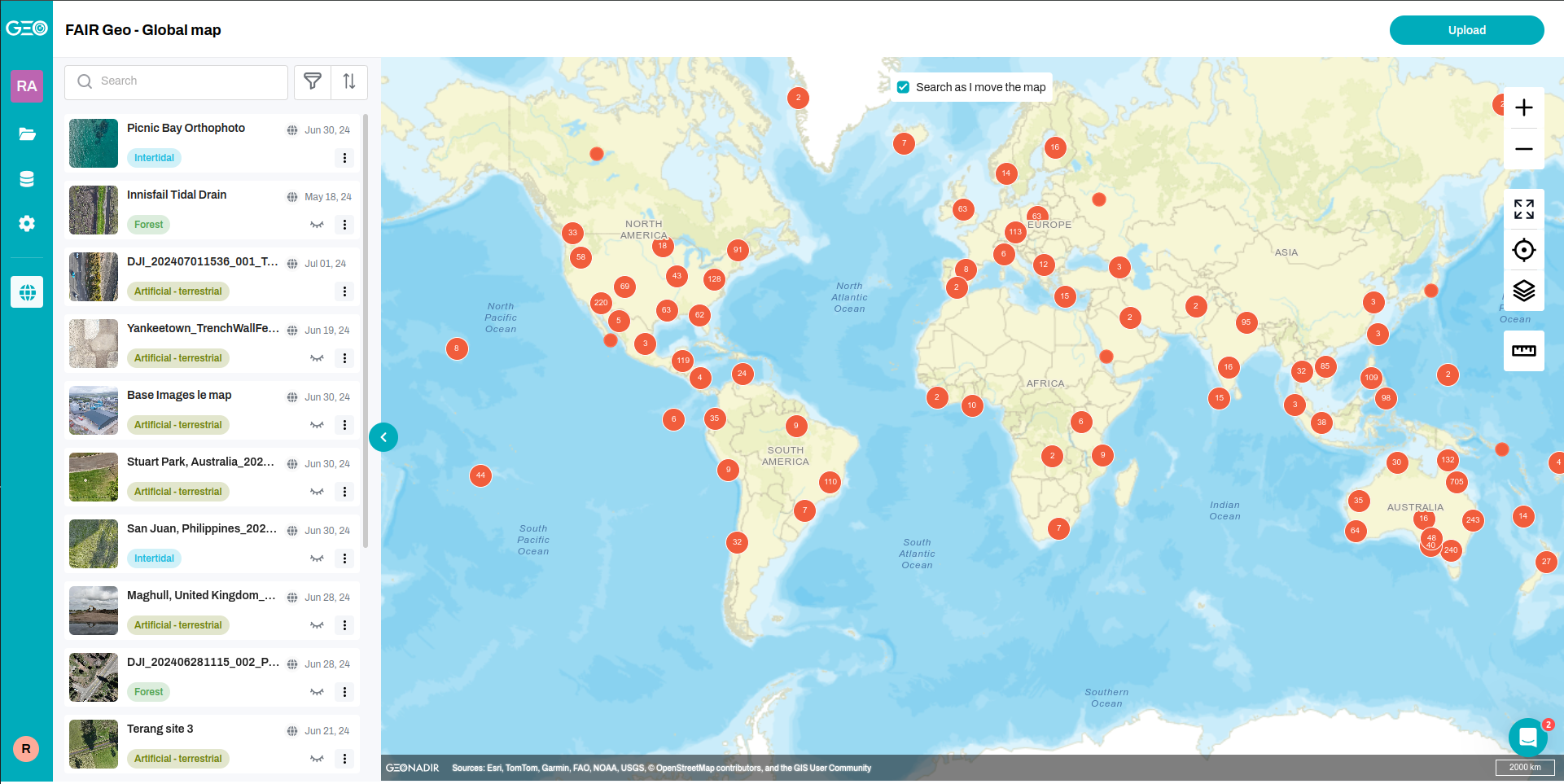The image size is (1564, 784).
Task: Enter fullscreen map view
Action: coord(1523,209)
